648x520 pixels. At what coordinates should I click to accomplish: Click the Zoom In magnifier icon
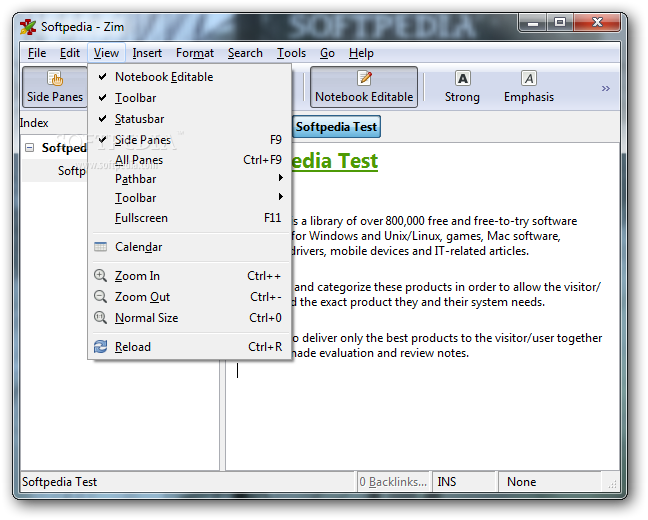coord(100,276)
